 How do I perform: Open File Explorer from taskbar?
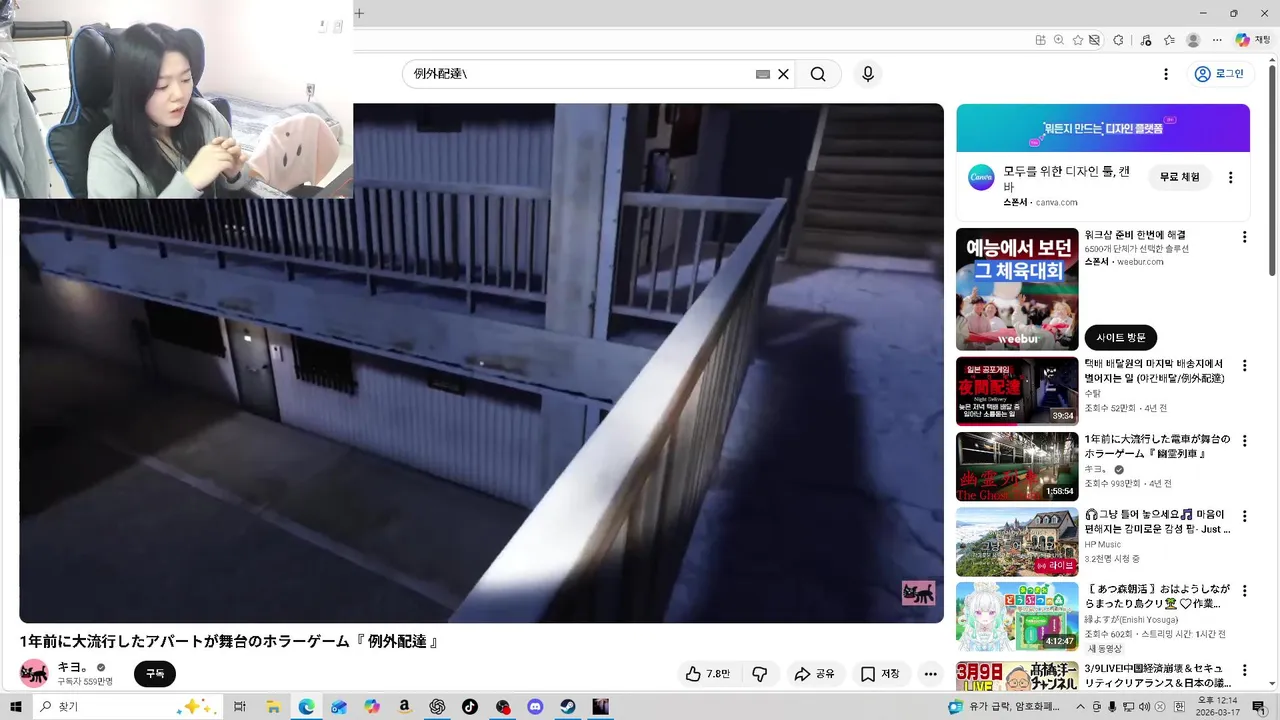(273, 706)
